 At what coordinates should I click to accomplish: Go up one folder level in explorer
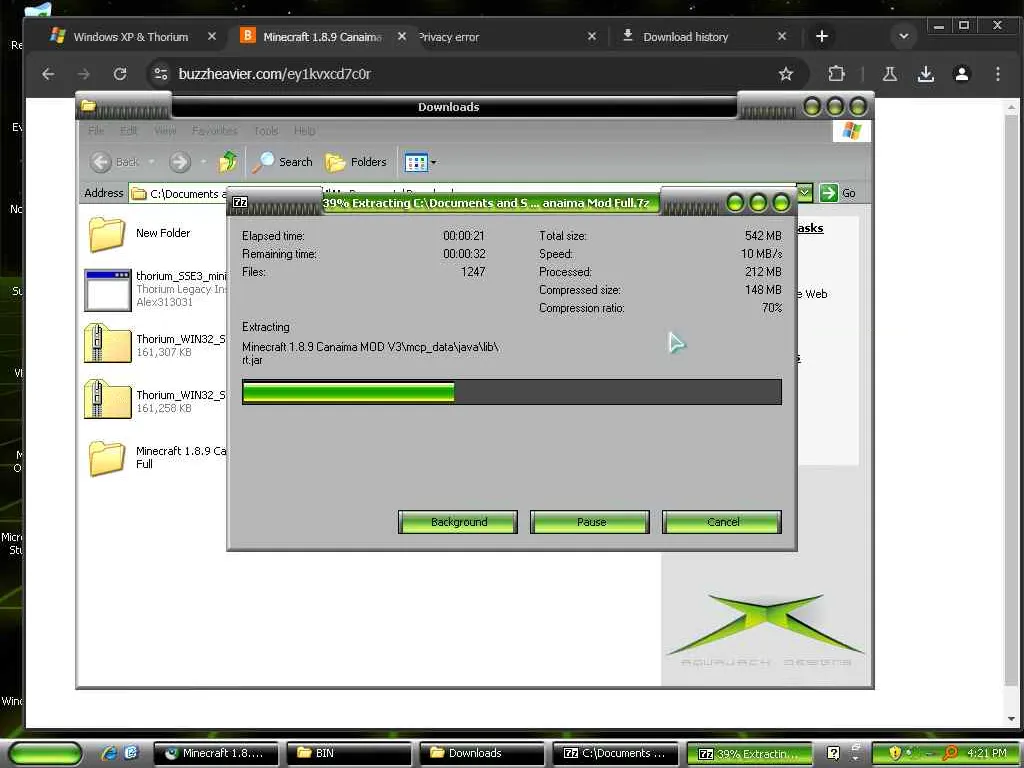coord(228,161)
